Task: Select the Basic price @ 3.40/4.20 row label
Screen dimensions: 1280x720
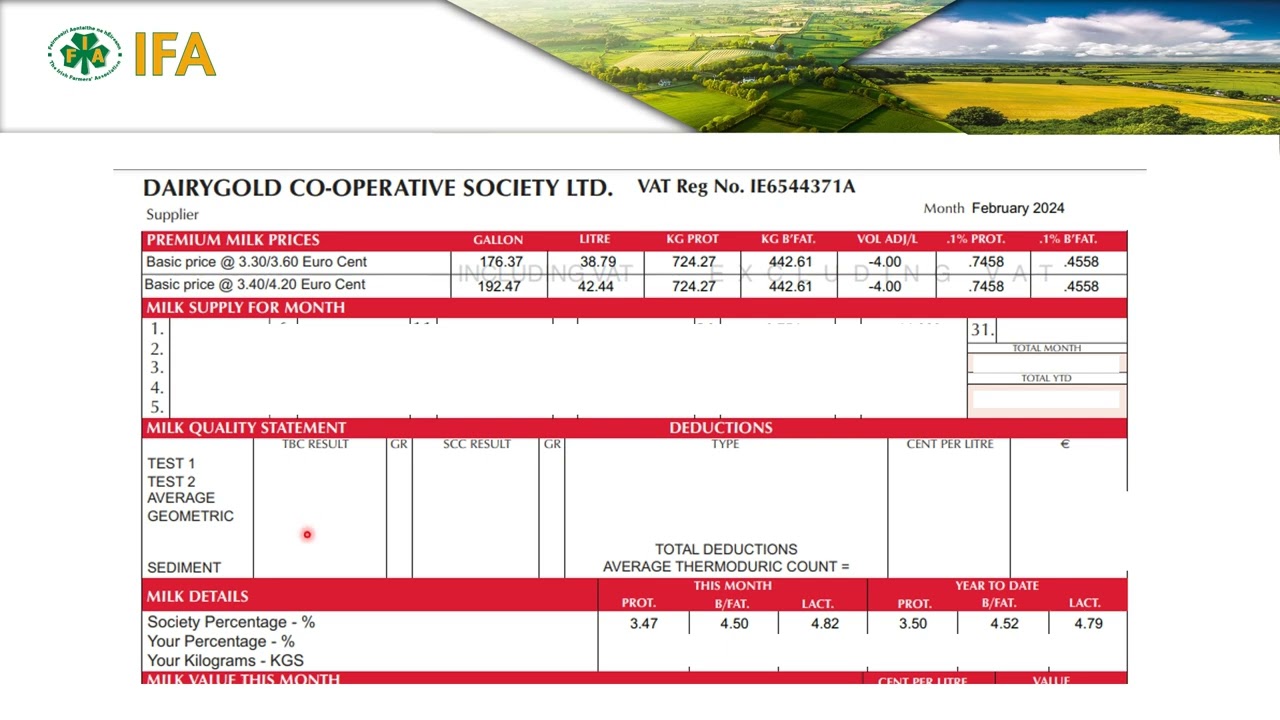Action: [x=255, y=285]
